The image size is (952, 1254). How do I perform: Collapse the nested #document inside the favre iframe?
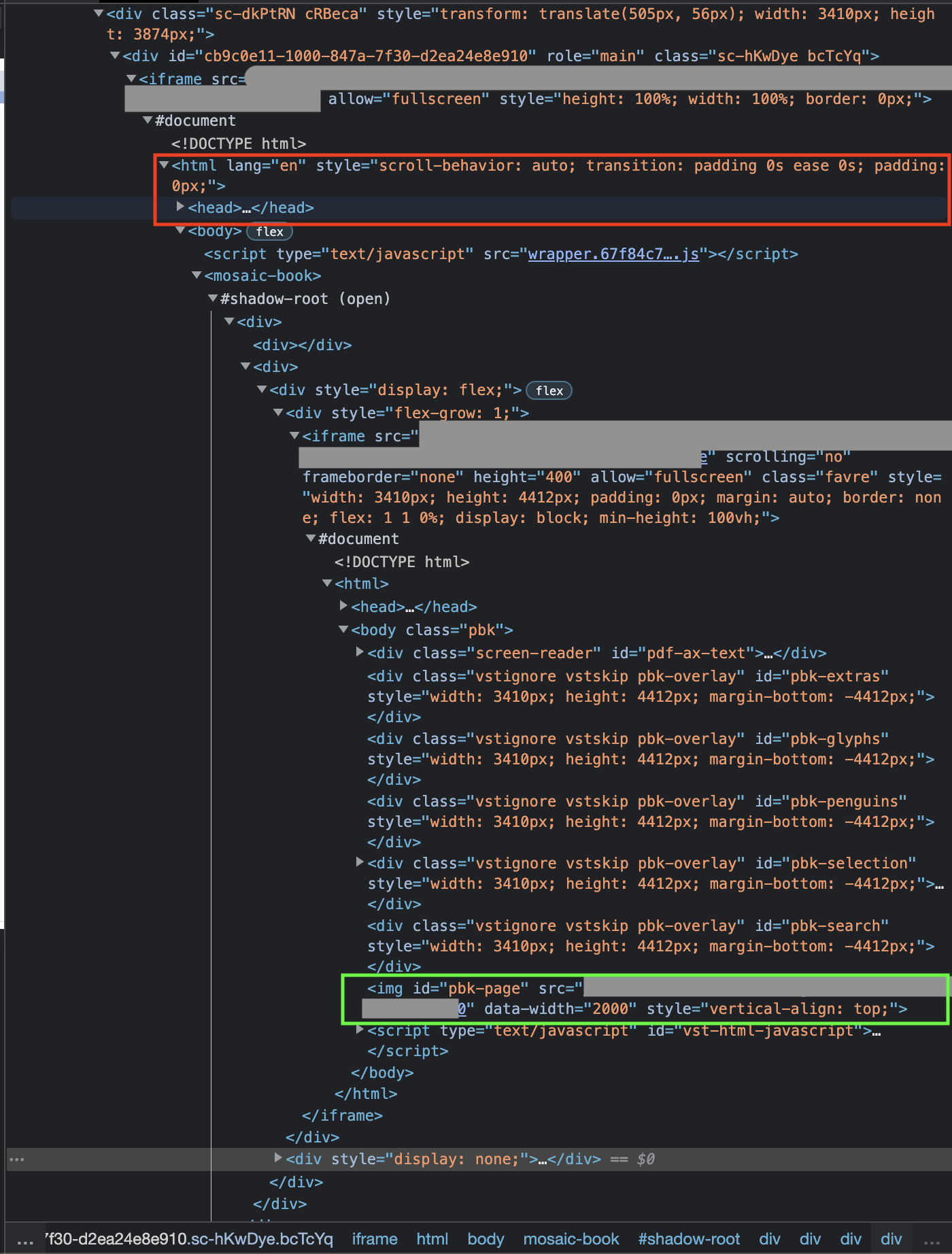311,538
